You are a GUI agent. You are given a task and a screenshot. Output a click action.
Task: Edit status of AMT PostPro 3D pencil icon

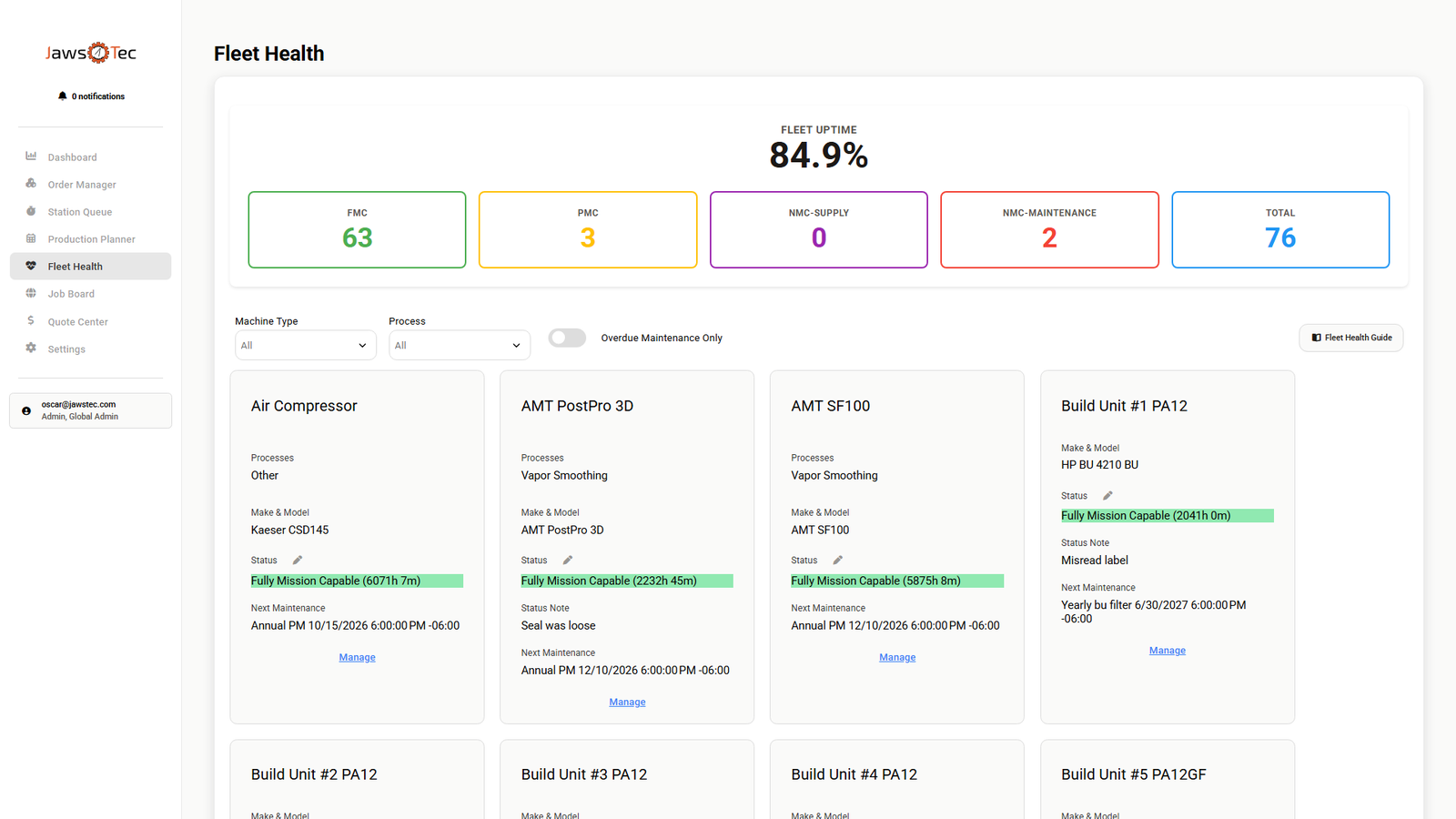coord(568,560)
